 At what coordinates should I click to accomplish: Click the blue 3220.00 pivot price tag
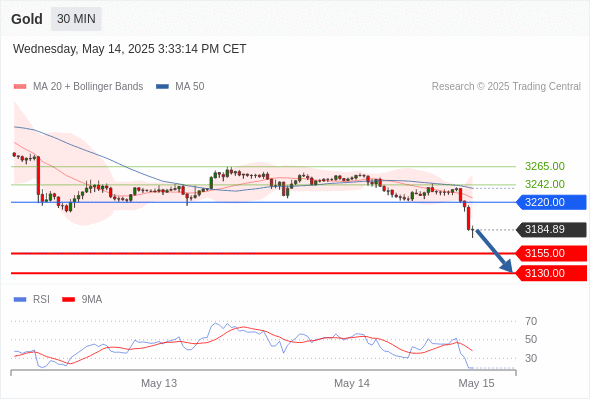[551, 202]
